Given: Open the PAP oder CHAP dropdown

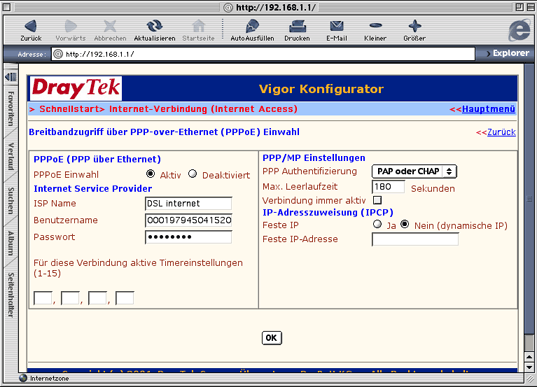Looking at the screenshot, I should 414,171.
